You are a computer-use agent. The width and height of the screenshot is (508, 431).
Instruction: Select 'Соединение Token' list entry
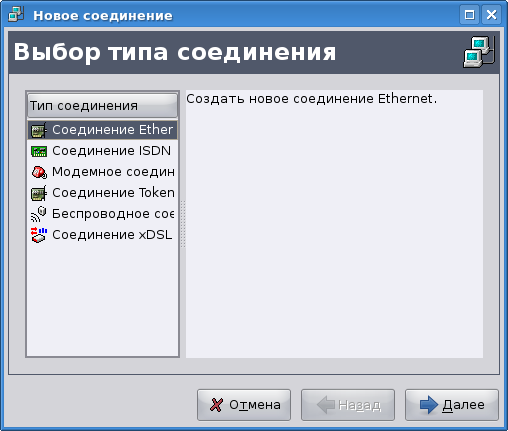(x=102, y=193)
